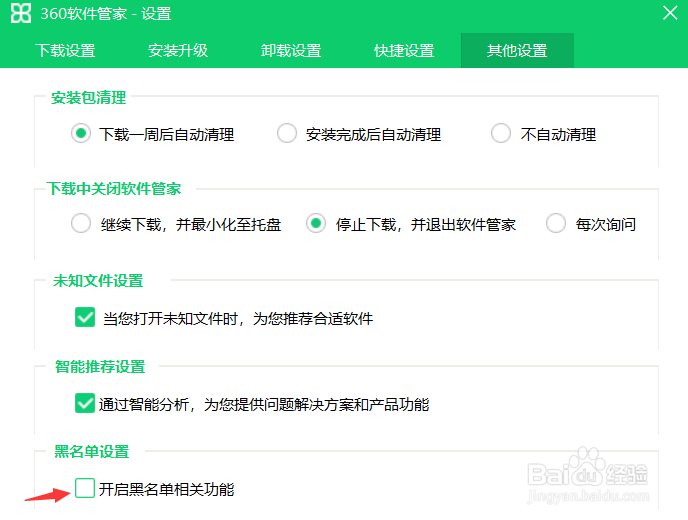
Task: Switch to the 下载设置 tab
Action: (x=65, y=50)
